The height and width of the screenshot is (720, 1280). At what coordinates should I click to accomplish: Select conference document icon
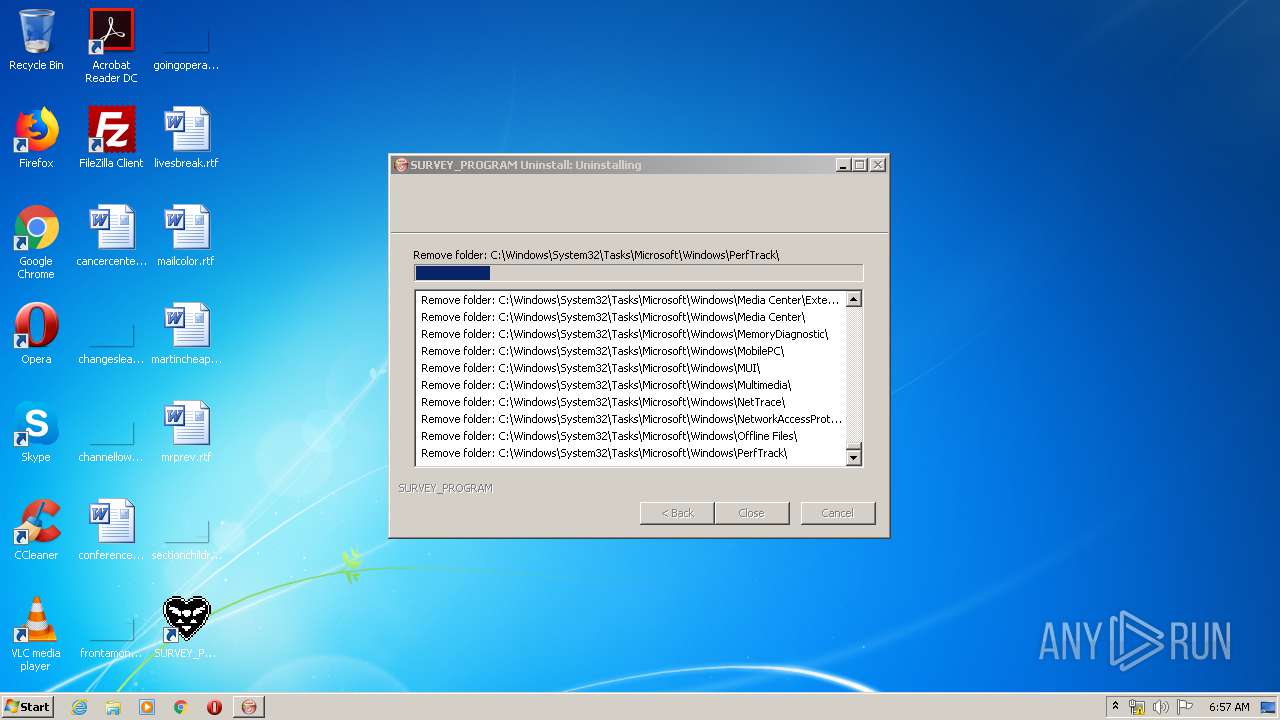pos(111,530)
